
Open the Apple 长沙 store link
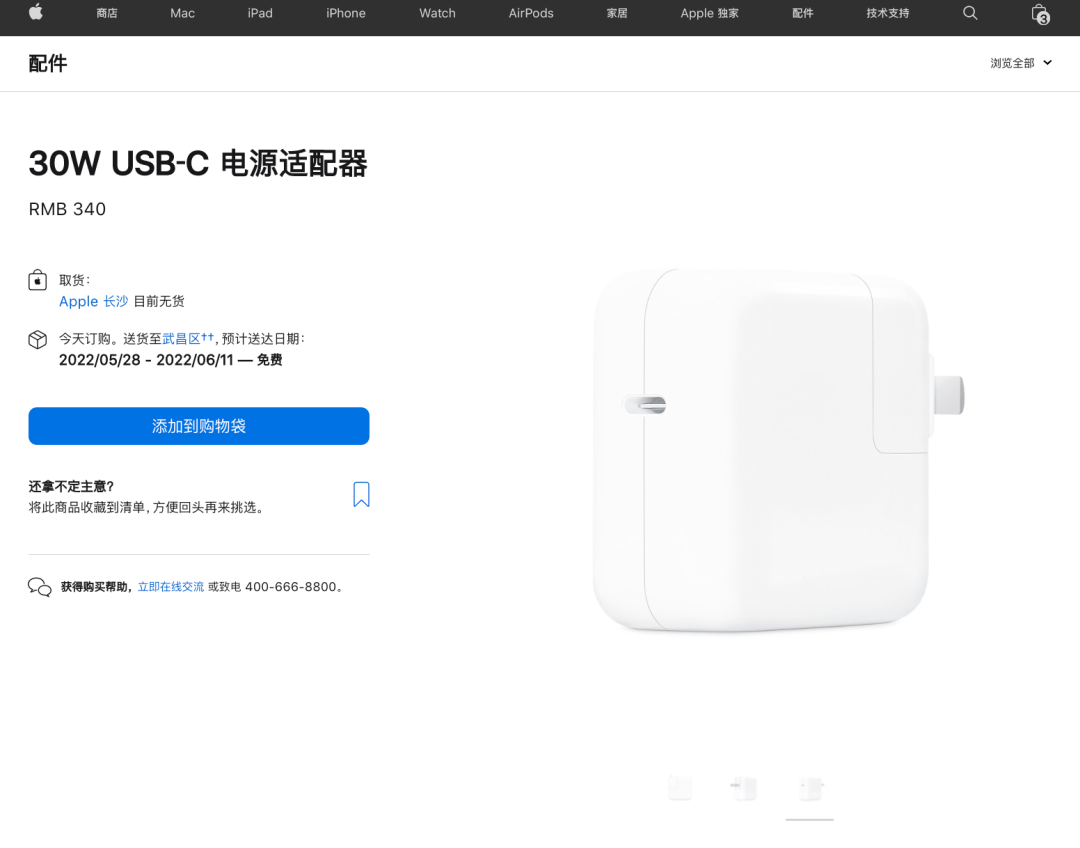(93, 301)
